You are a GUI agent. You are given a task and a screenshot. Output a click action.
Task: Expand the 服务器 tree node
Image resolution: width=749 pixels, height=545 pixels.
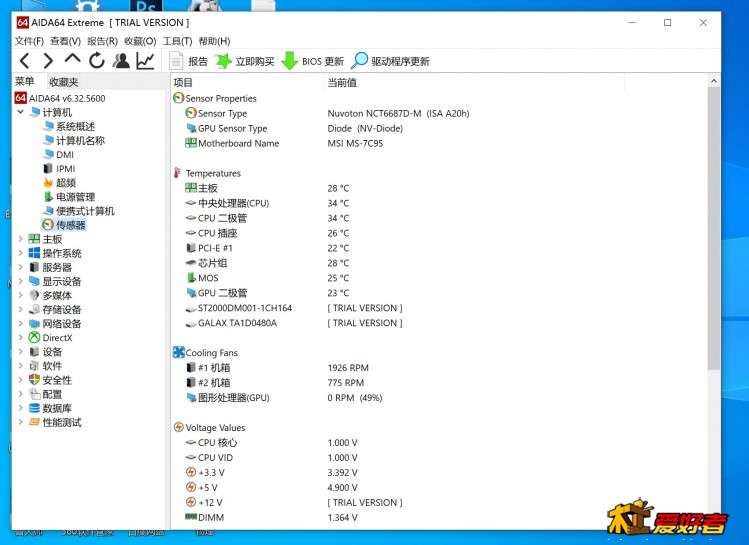(x=21, y=267)
